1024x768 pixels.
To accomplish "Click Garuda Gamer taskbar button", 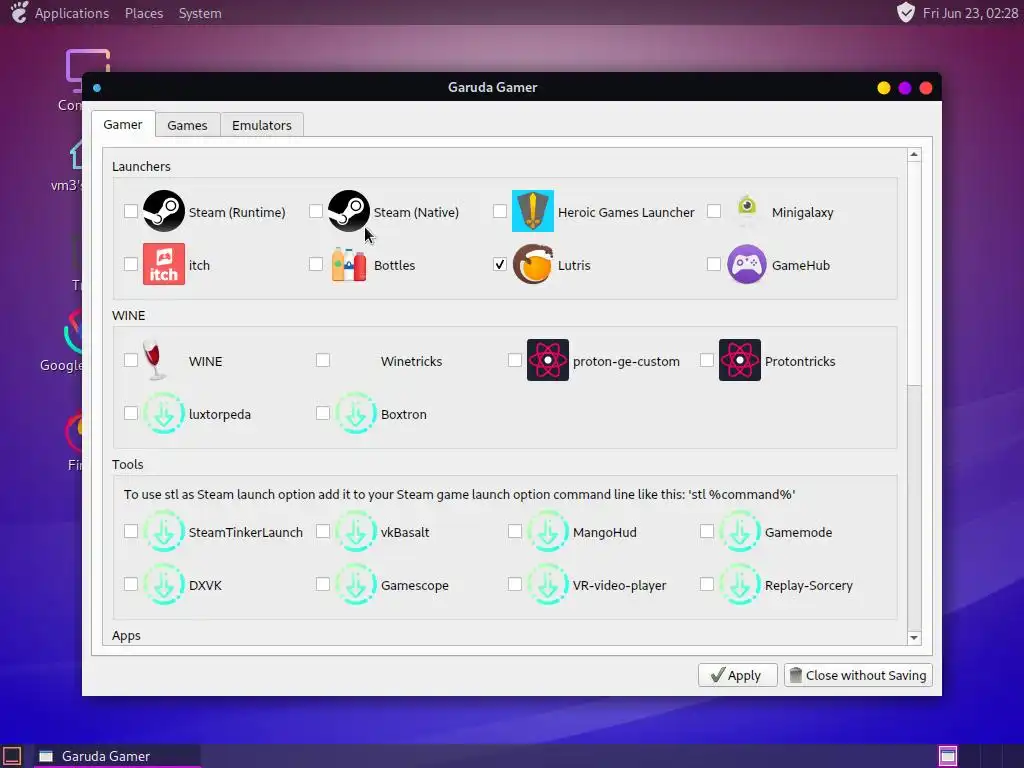I will [x=118, y=756].
